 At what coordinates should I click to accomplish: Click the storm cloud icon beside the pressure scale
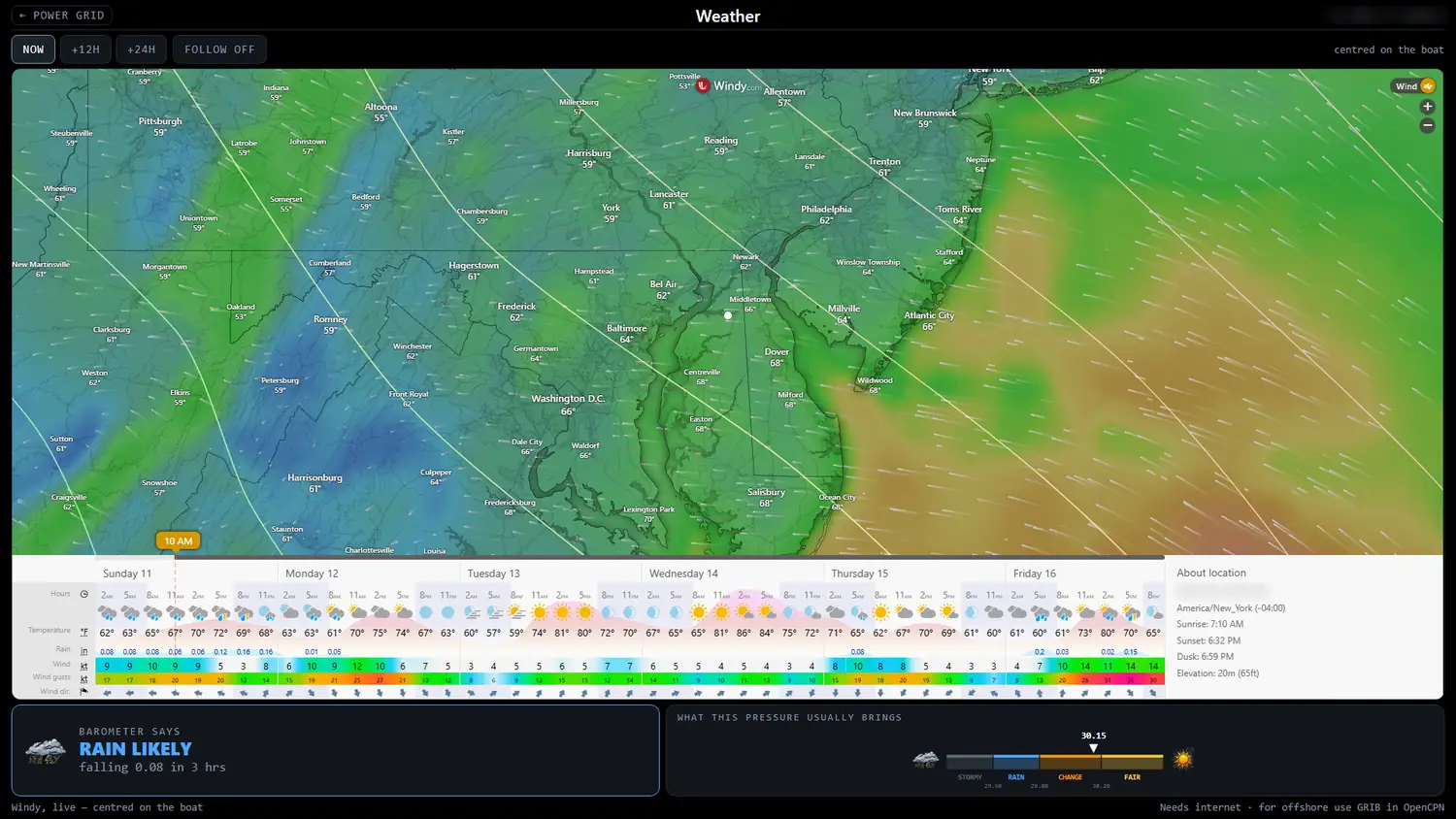(x=926, y=759)
